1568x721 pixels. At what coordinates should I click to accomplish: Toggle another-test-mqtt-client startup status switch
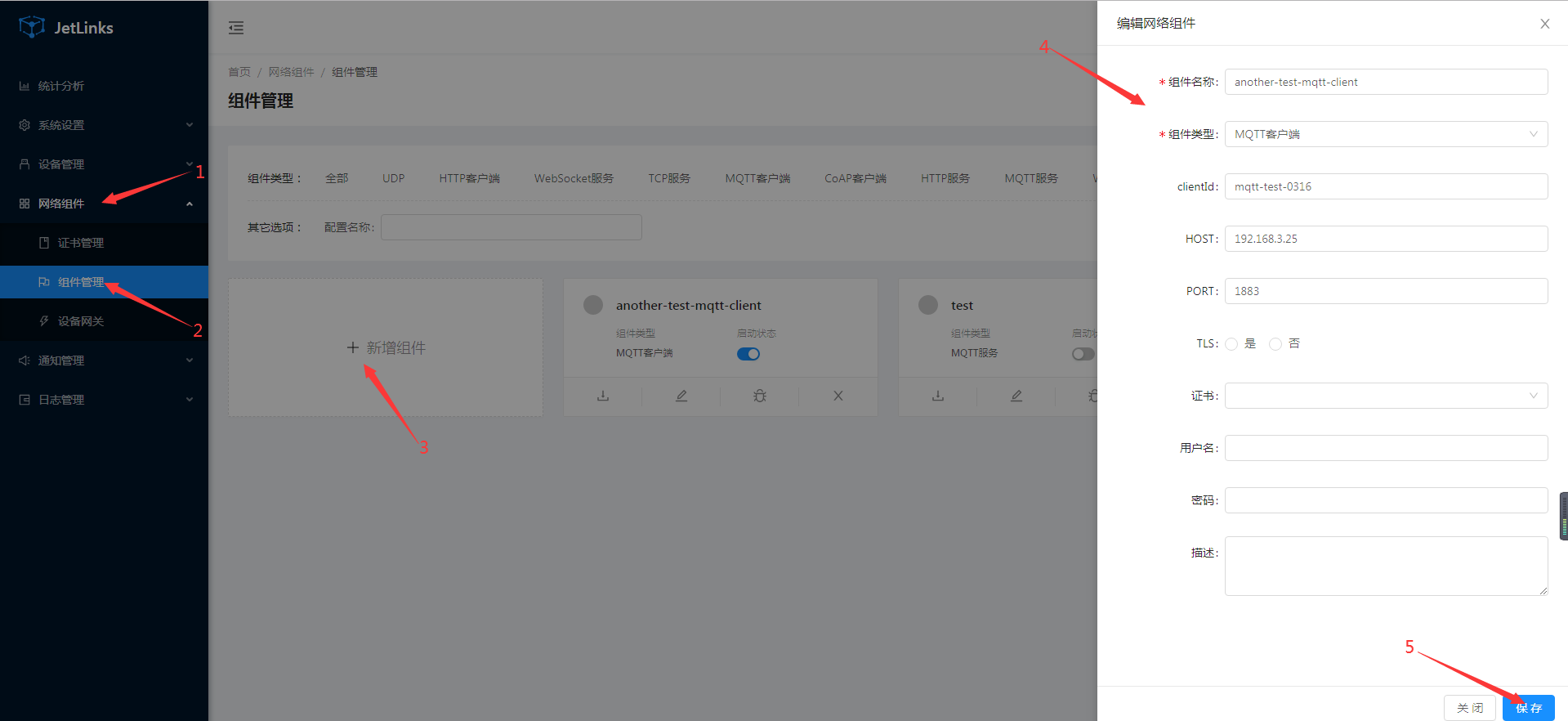(748, 354)
